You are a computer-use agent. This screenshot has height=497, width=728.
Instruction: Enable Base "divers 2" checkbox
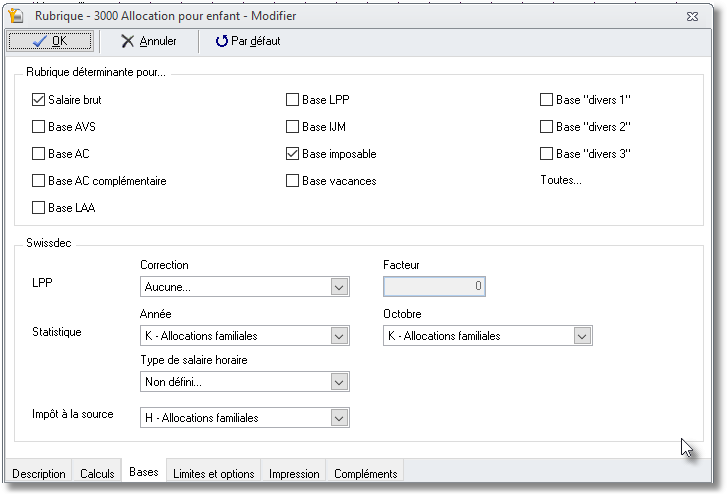[x=546, y=127]
